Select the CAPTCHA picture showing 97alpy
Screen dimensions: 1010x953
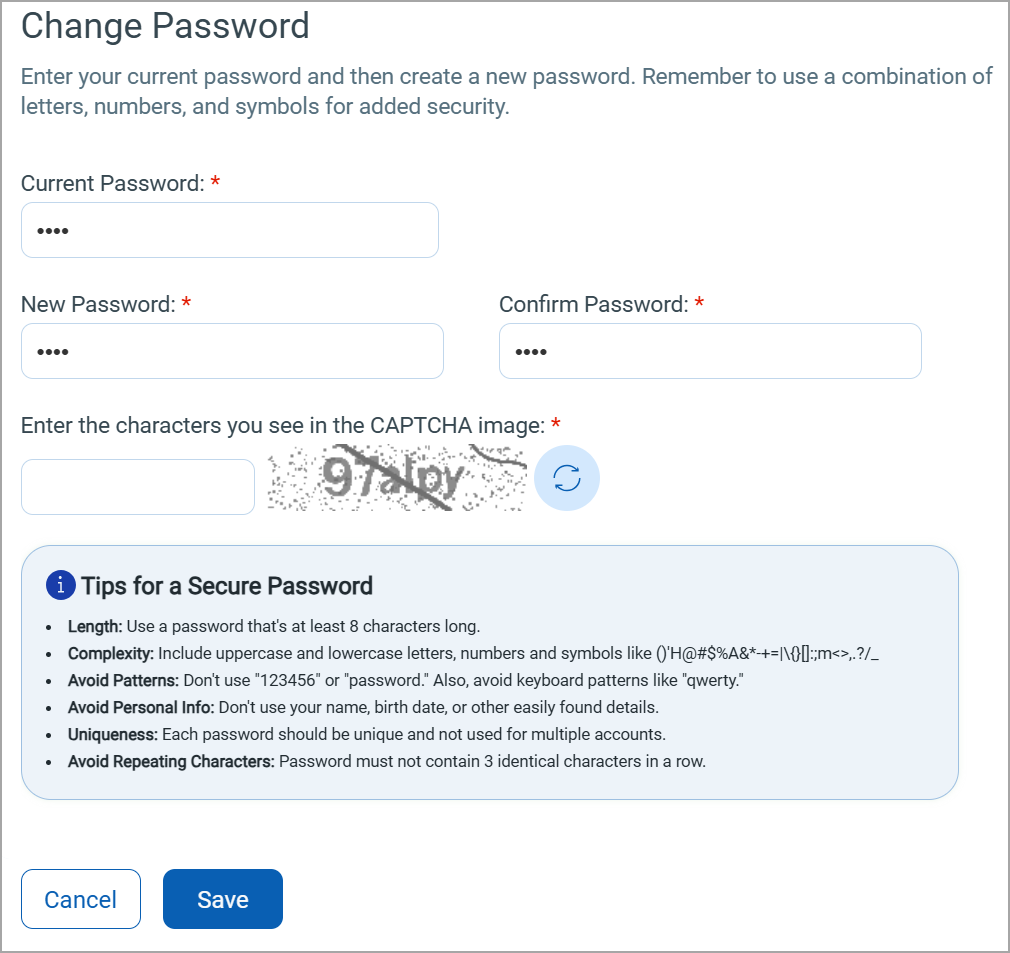pyautogui.click(x=396, y=478)
